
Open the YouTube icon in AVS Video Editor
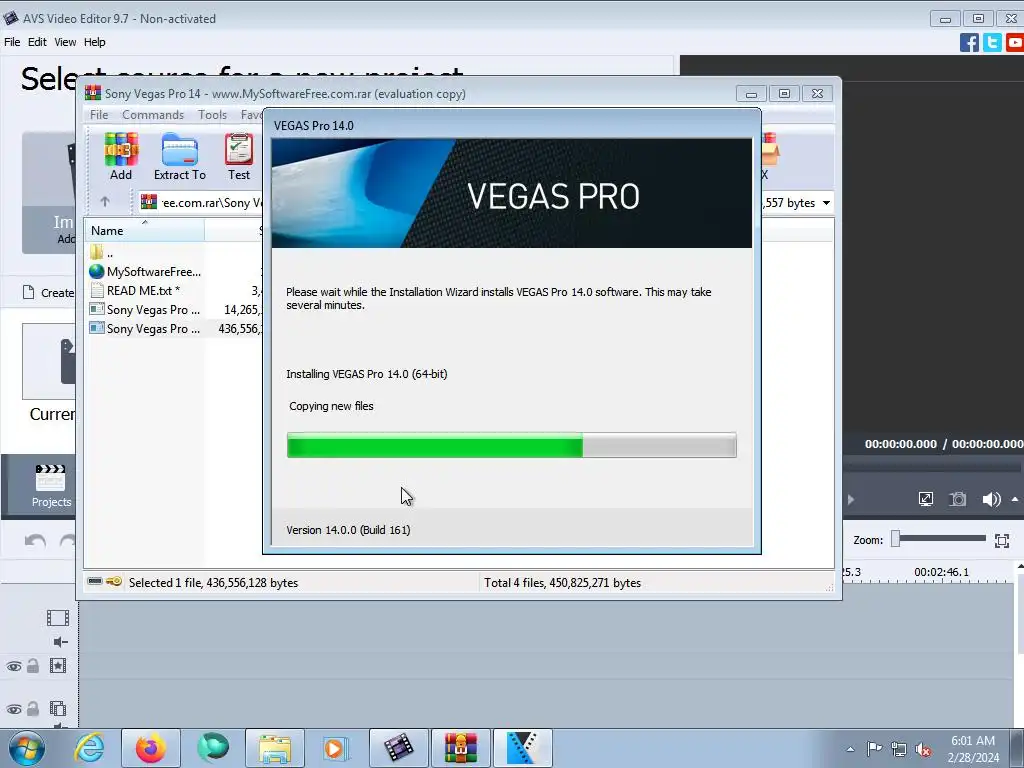tap(1015, 42)
